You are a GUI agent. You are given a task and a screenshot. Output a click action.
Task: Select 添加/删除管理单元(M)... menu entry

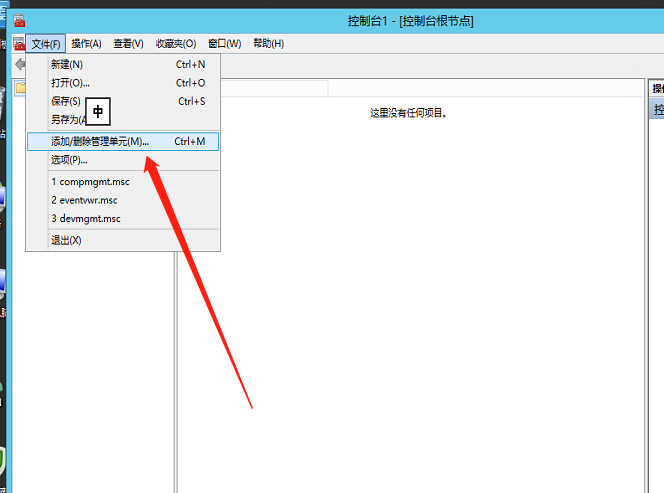click(100, 142)
